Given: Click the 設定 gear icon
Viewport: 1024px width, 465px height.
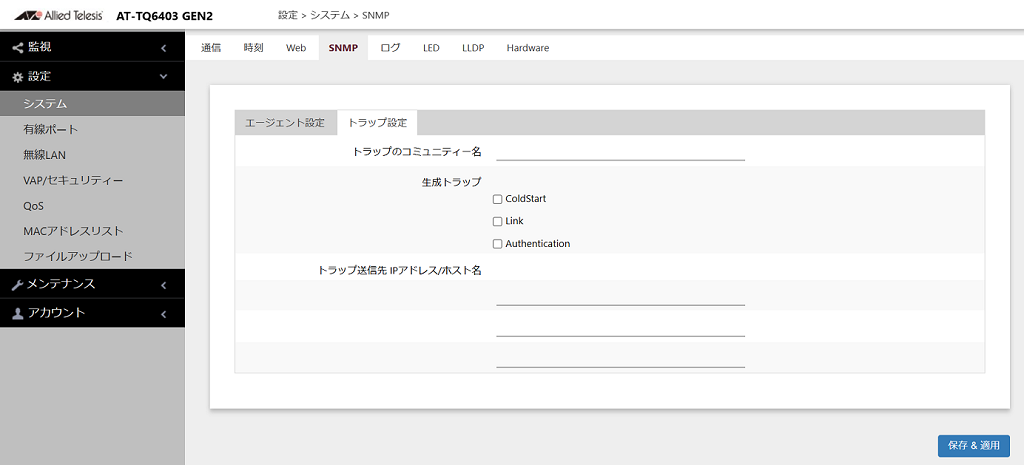Looking at the screenshot, I should pyautogui.click(x=18, y=77).
